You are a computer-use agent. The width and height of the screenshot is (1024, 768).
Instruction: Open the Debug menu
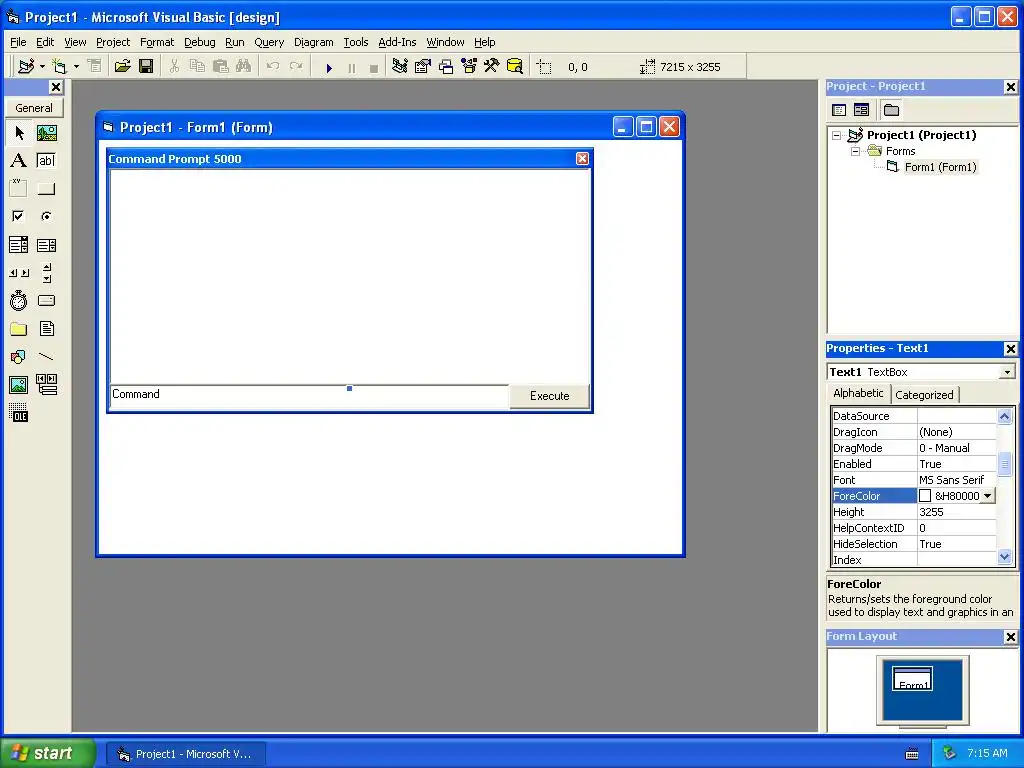coord(199,42)
